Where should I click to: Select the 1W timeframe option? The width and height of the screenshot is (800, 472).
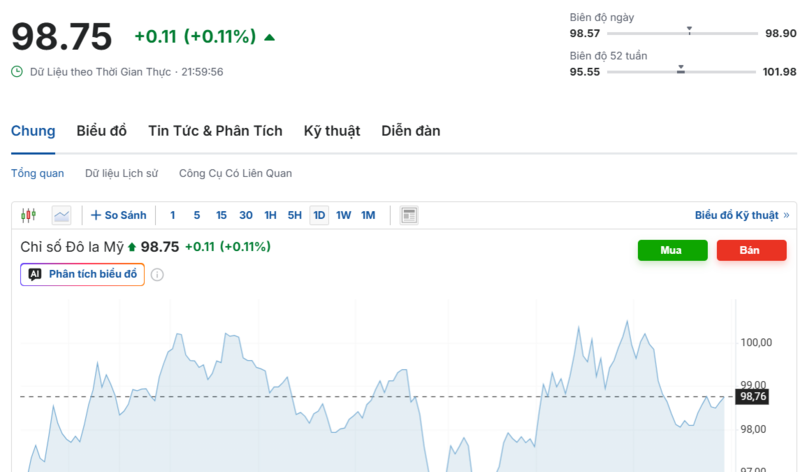[343, 215]
